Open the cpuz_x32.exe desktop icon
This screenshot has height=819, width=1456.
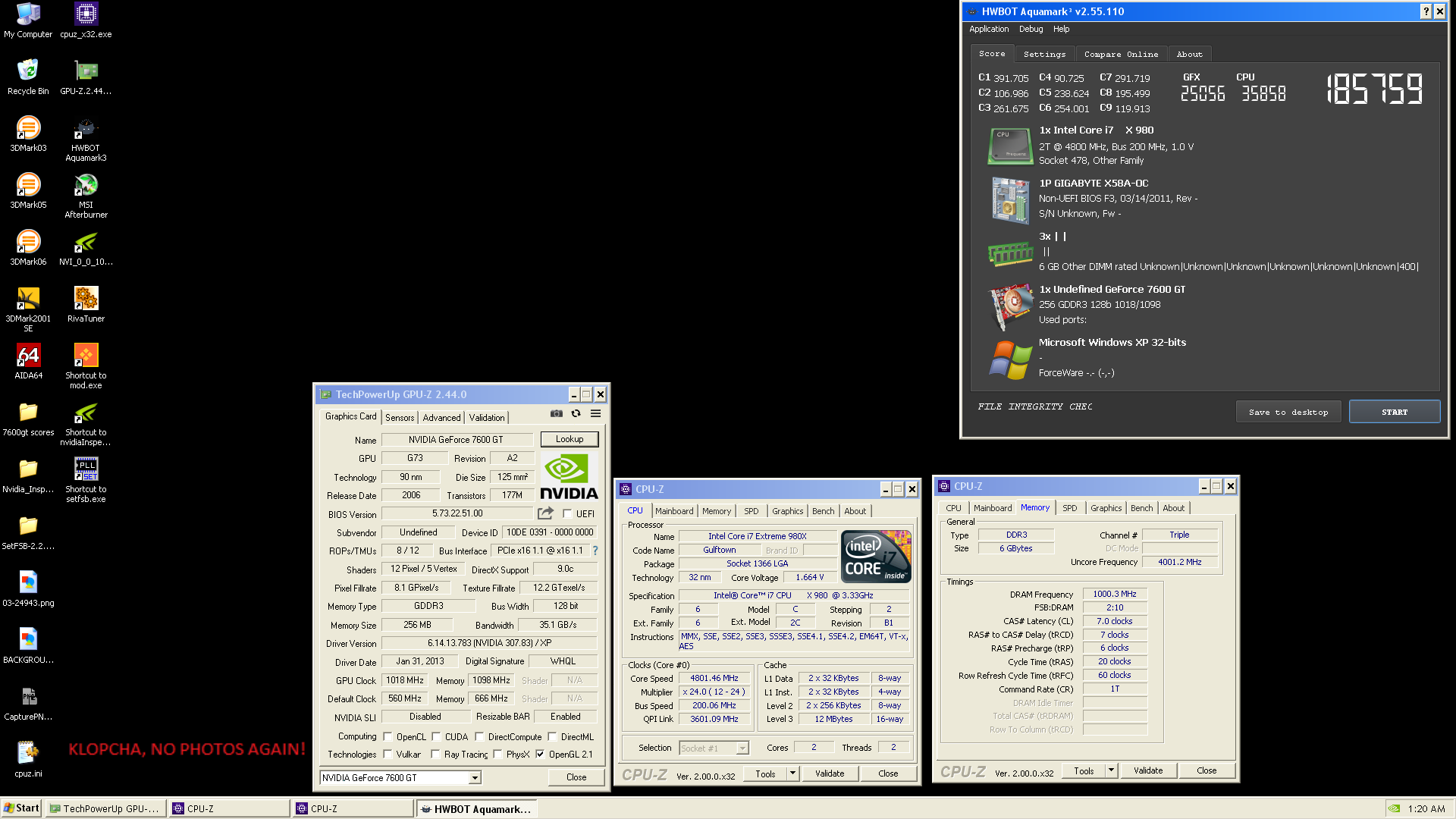pos(86,20)
